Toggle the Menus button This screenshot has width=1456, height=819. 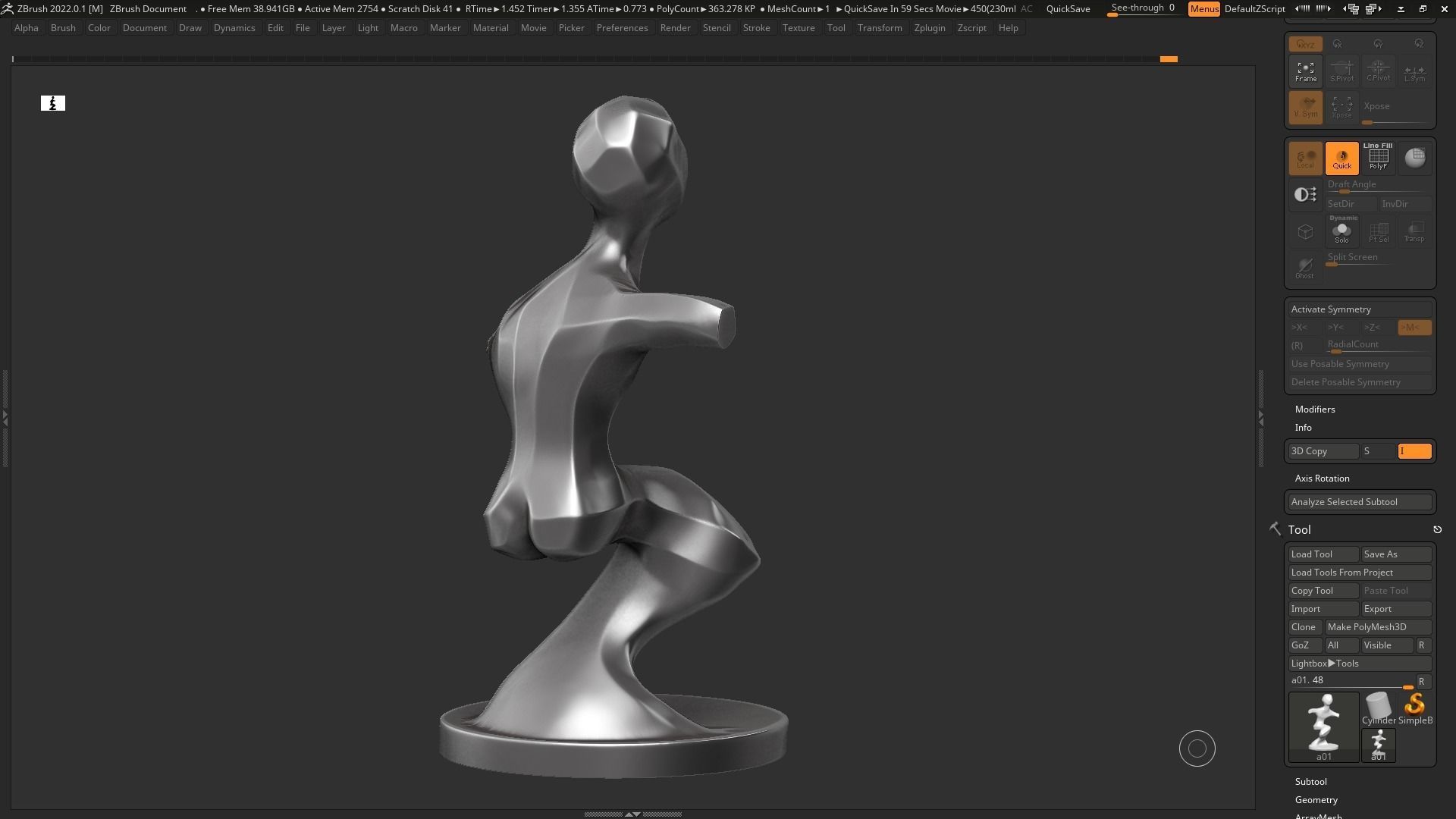pyautogui.click(x=1204, y=9)
